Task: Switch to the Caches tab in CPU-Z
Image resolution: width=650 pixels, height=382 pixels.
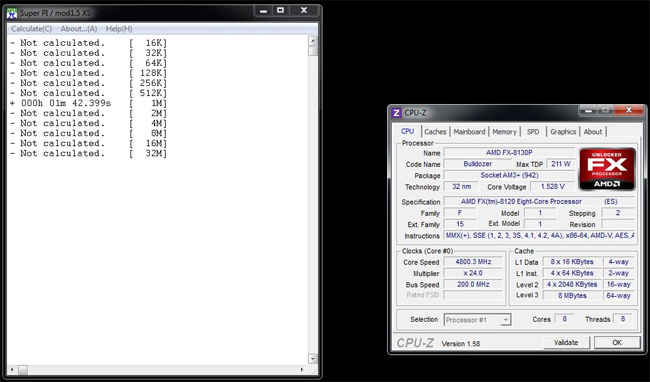Action: (x=435, y=132)
